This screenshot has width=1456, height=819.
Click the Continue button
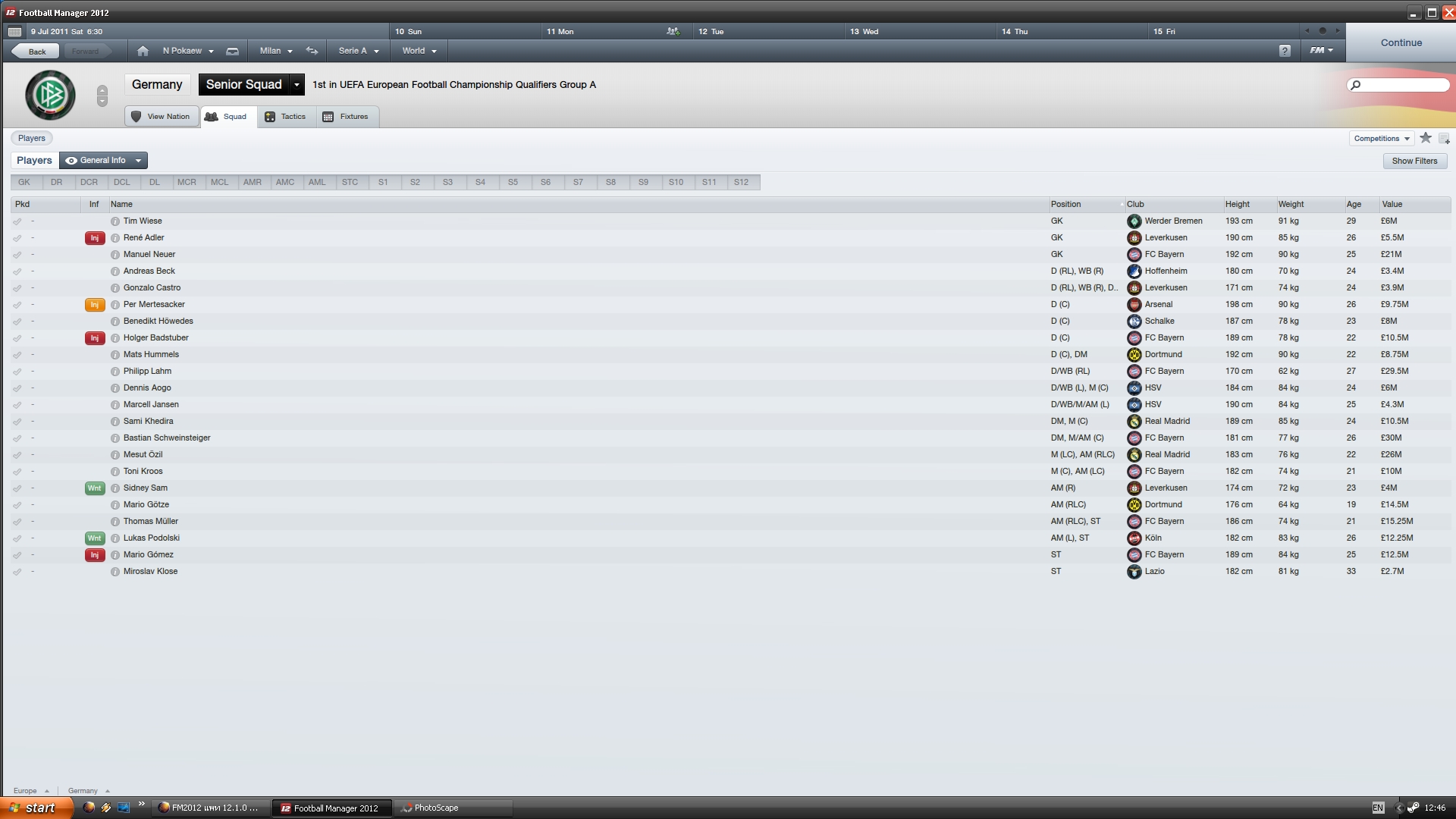[1401, 43]
